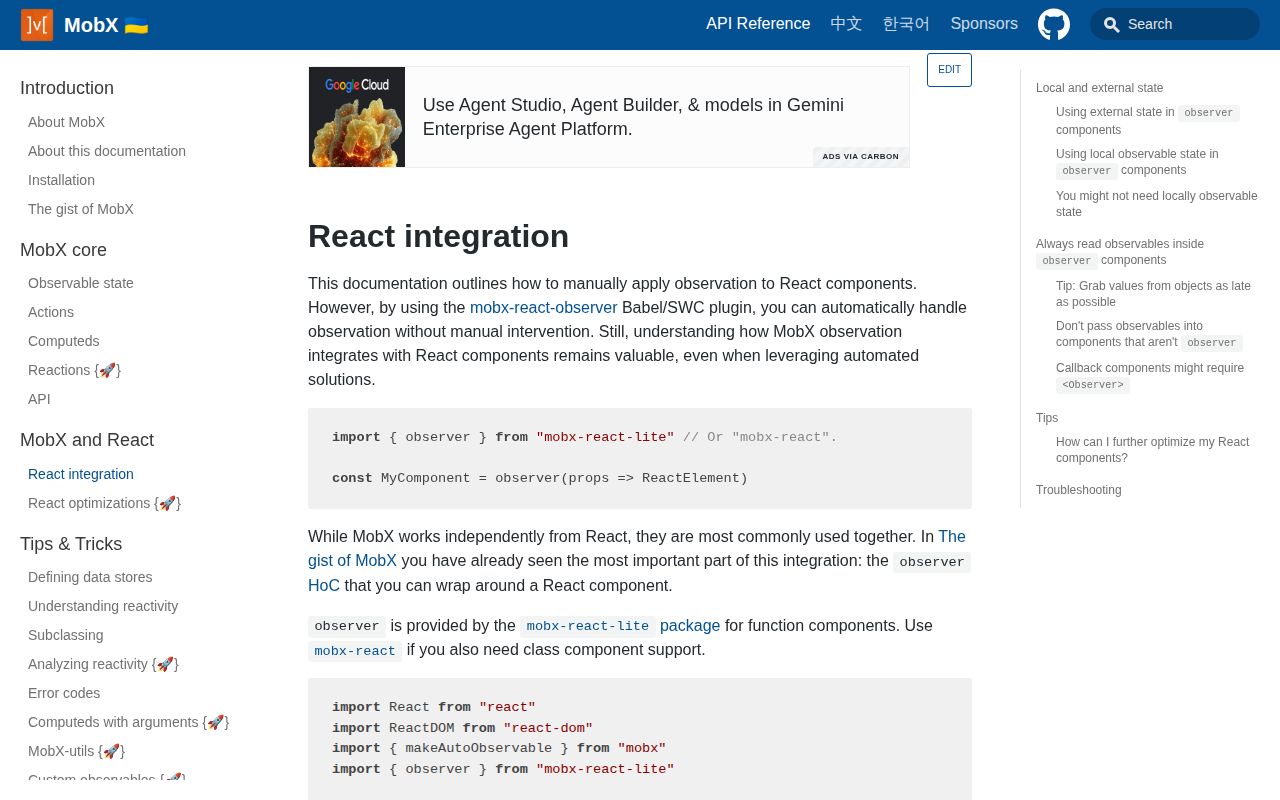Viewport: 1280px width, 800px height.
Task: Click the MobX and React sidebar heading
Action: (x=87, y=440)
